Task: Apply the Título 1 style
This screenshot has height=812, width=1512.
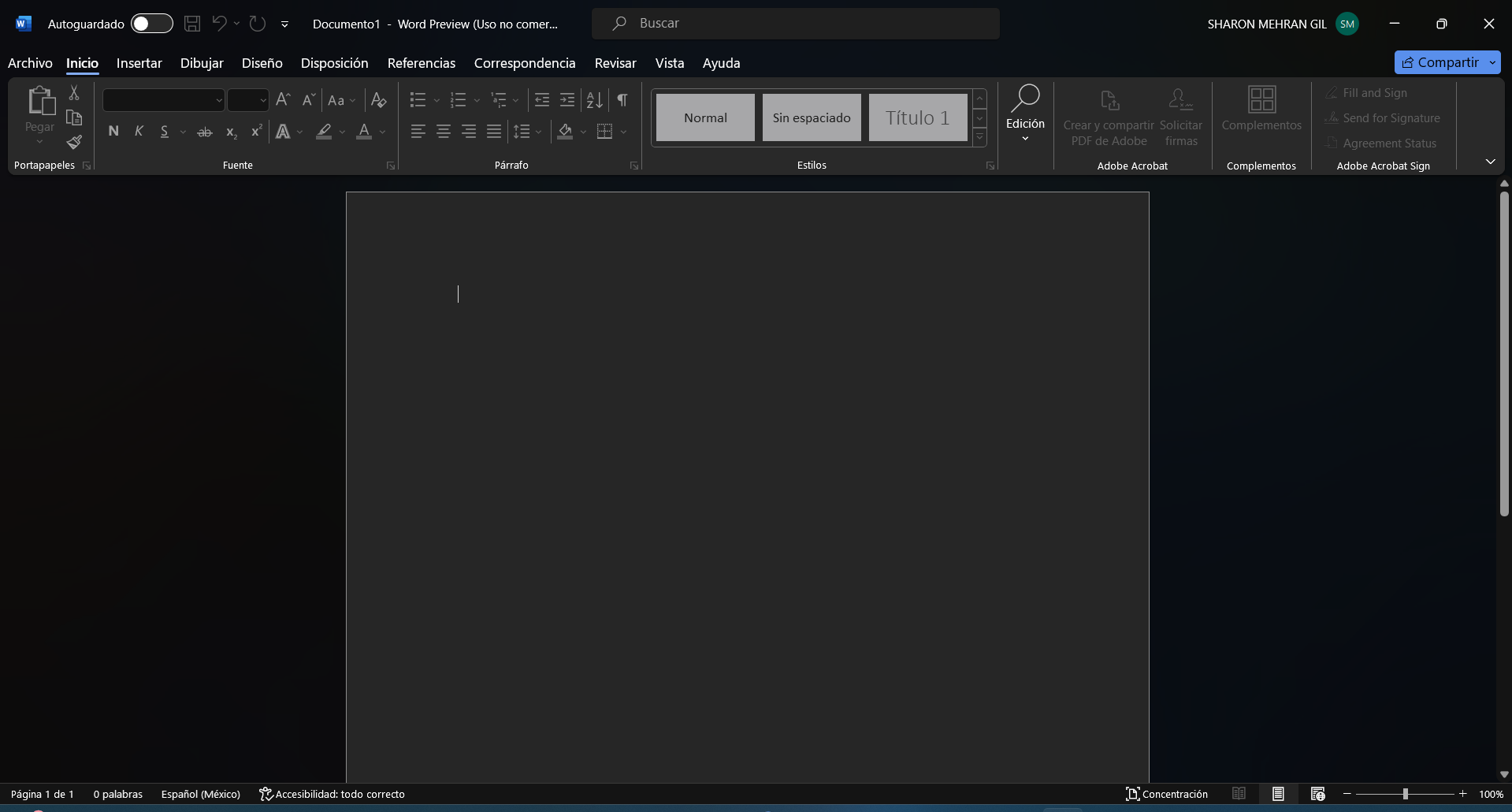Action: pyautogui.click(x=918, y=117)
